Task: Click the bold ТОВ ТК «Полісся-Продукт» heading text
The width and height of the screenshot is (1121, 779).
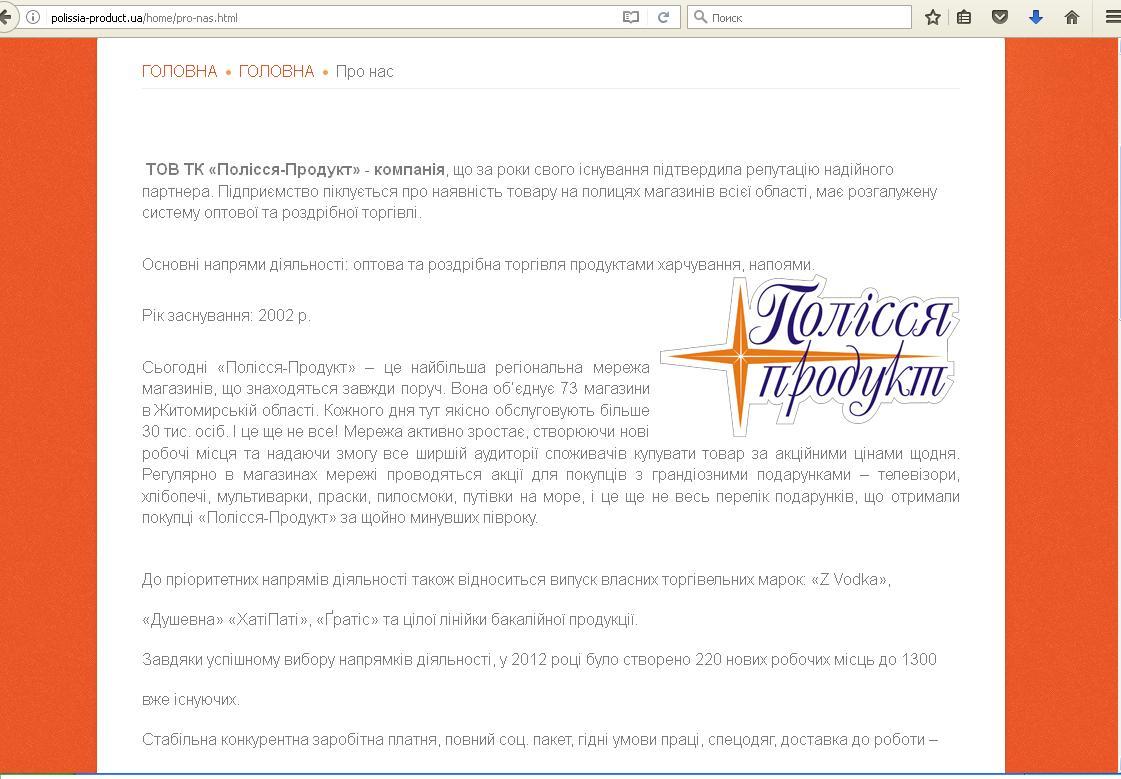Action: pyautogui.click(x=295, y=169)
